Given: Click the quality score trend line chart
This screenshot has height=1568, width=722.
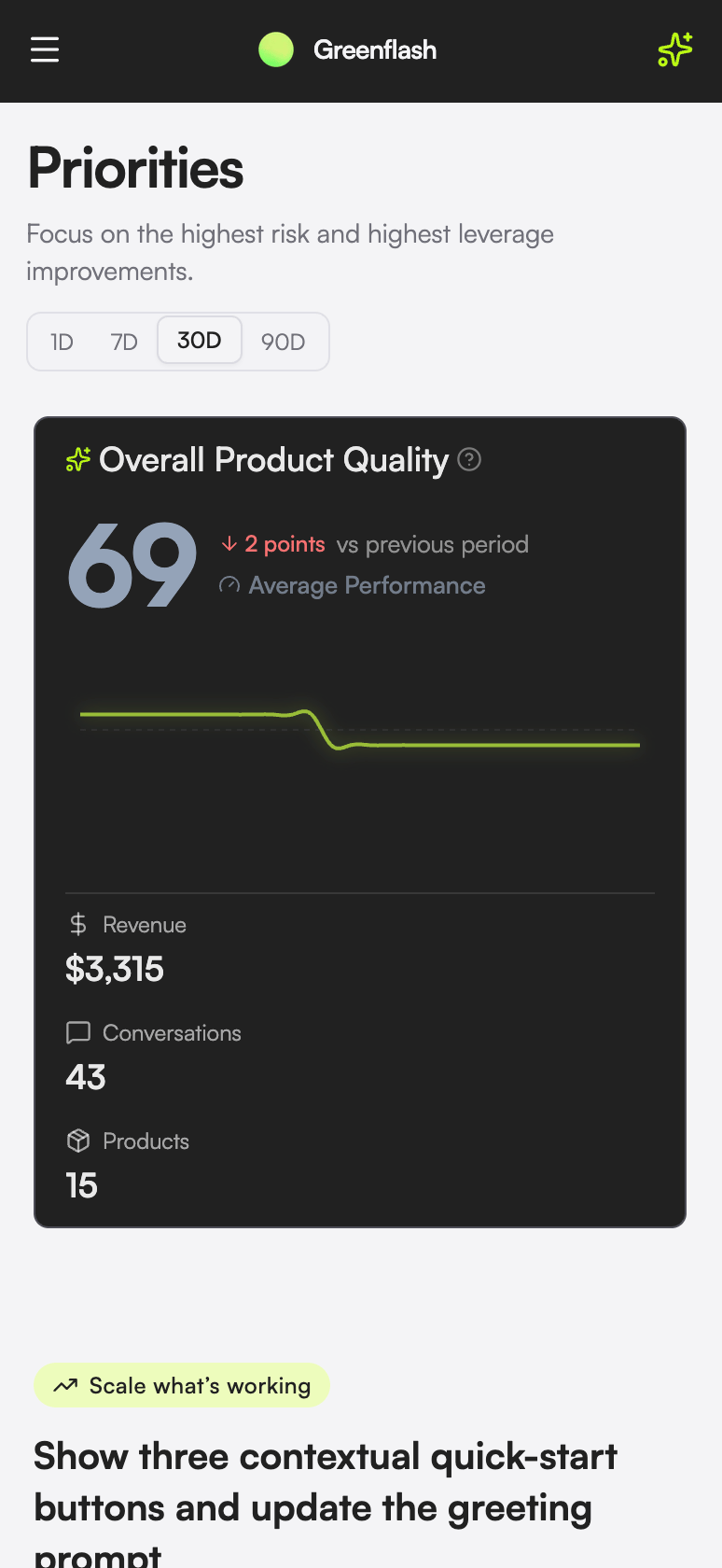Looking at the screenshot, I should click(x=360, y=730).
